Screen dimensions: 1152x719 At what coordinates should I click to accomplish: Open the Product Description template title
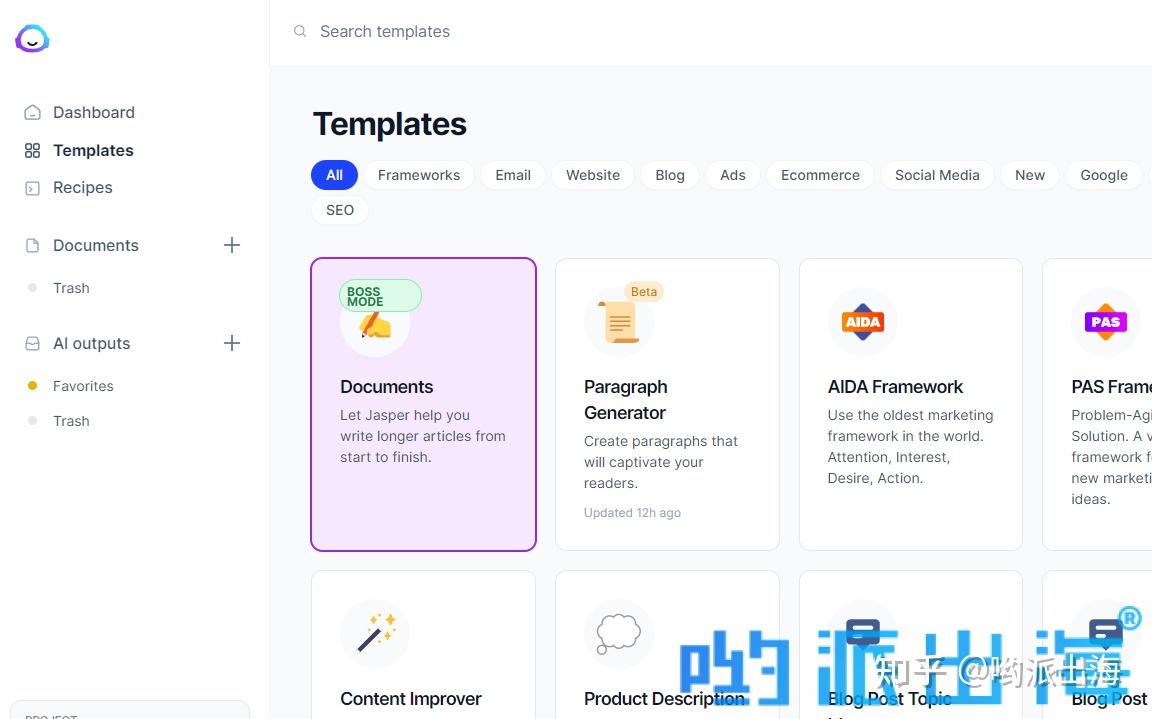664,698
